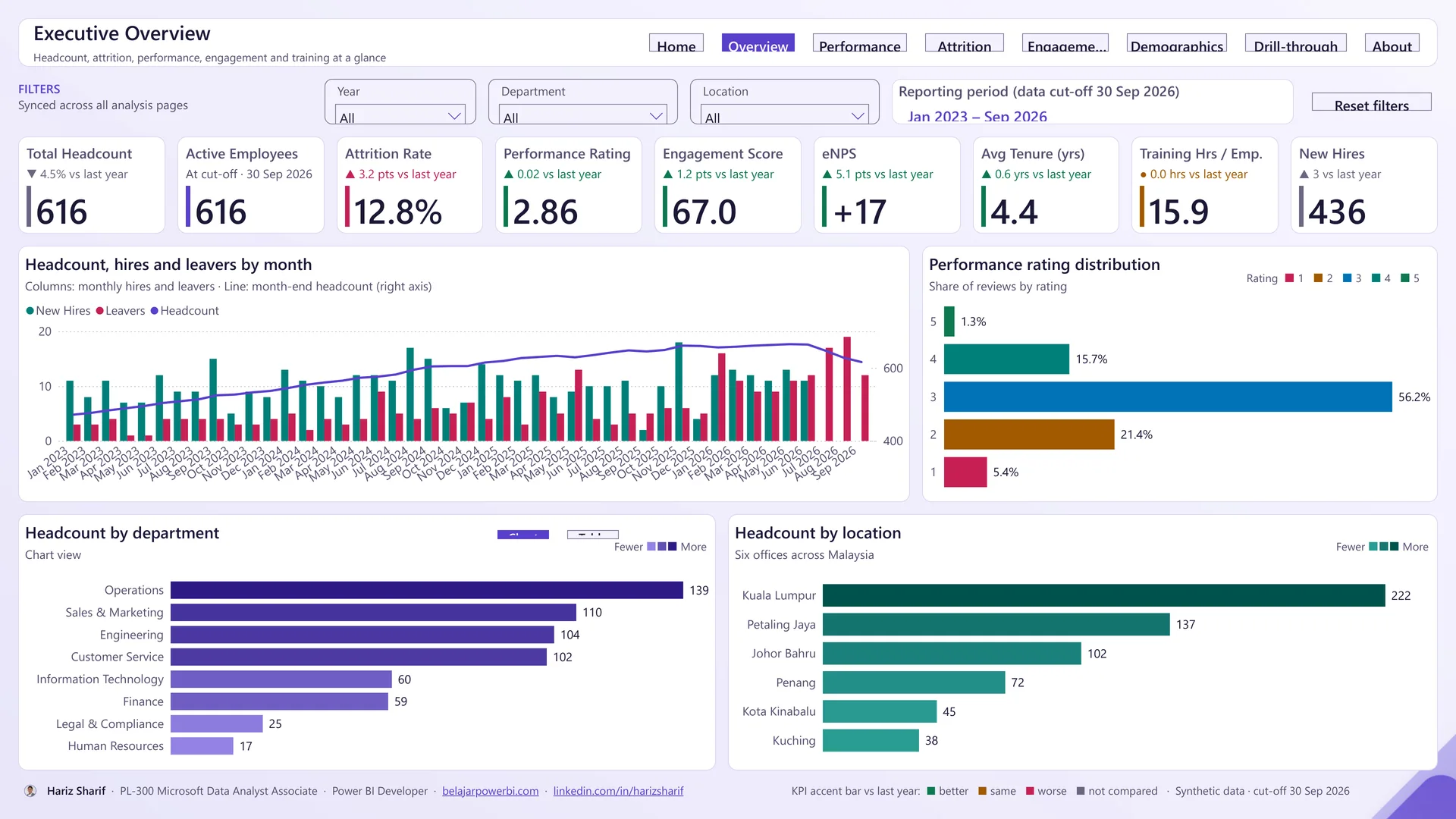
Task: Open the linkedin.com/in/harizsharif link
Action: coord(618,791)
